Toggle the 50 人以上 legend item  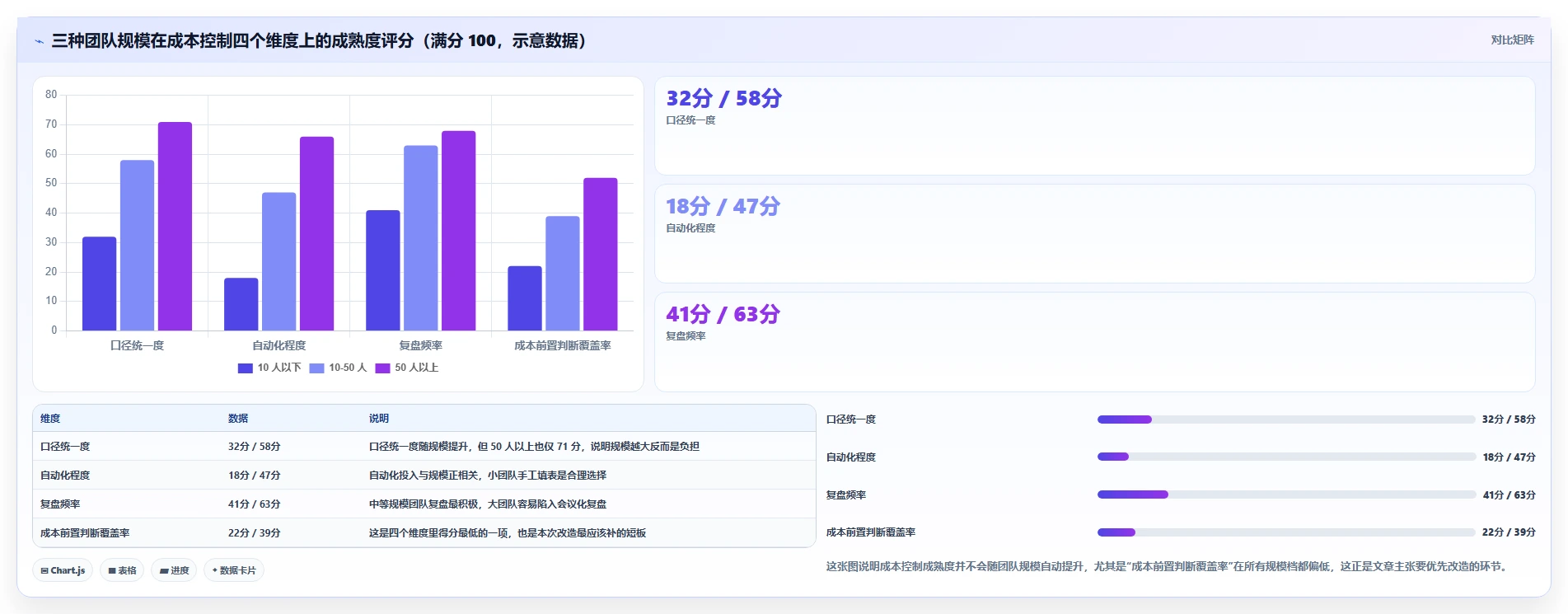click(x=407, y=368)
